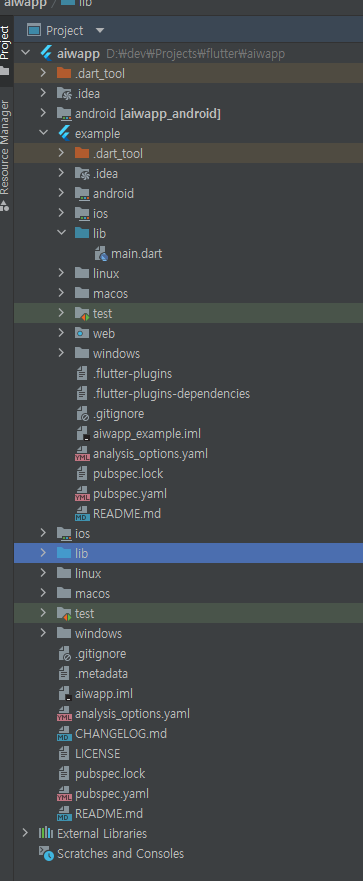Select the root-level analysis_options.yaml

(133, 714)
